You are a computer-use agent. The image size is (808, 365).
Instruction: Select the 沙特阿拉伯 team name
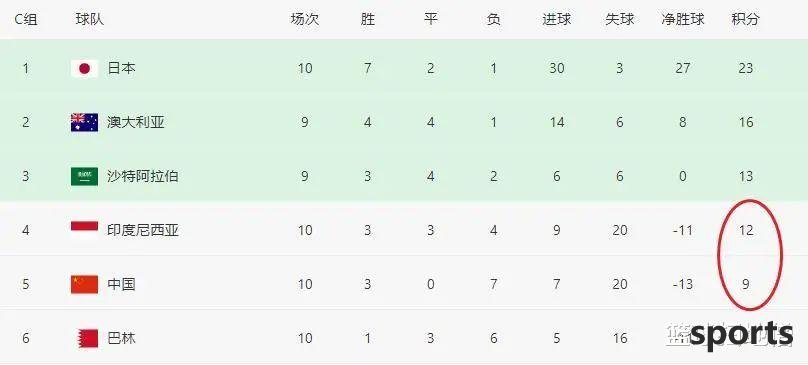[143, 176]
